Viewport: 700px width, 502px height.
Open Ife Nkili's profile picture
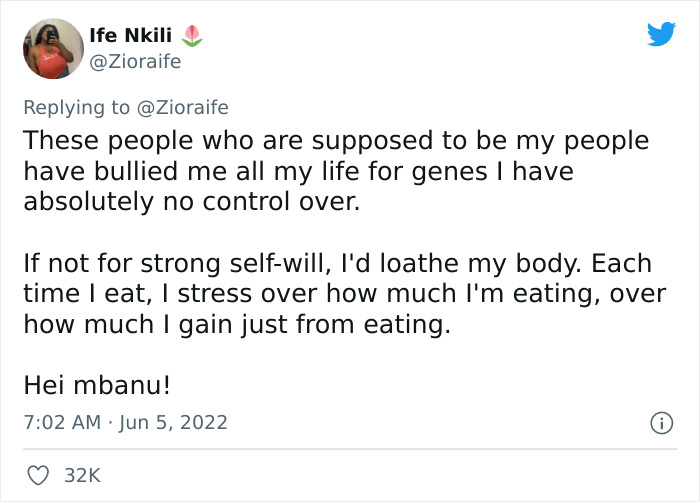[52, 49]
